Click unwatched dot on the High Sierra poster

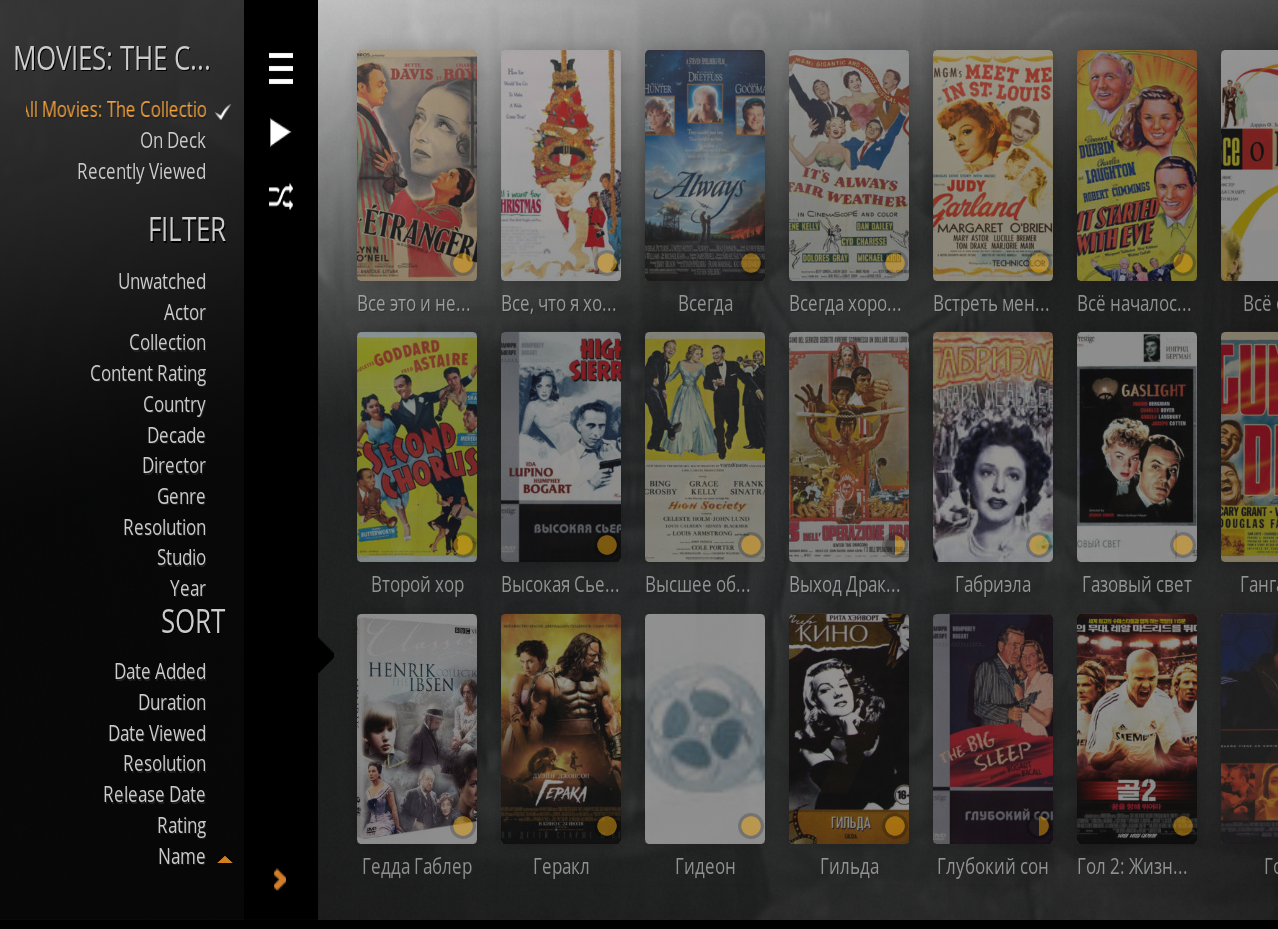[607, 545]
